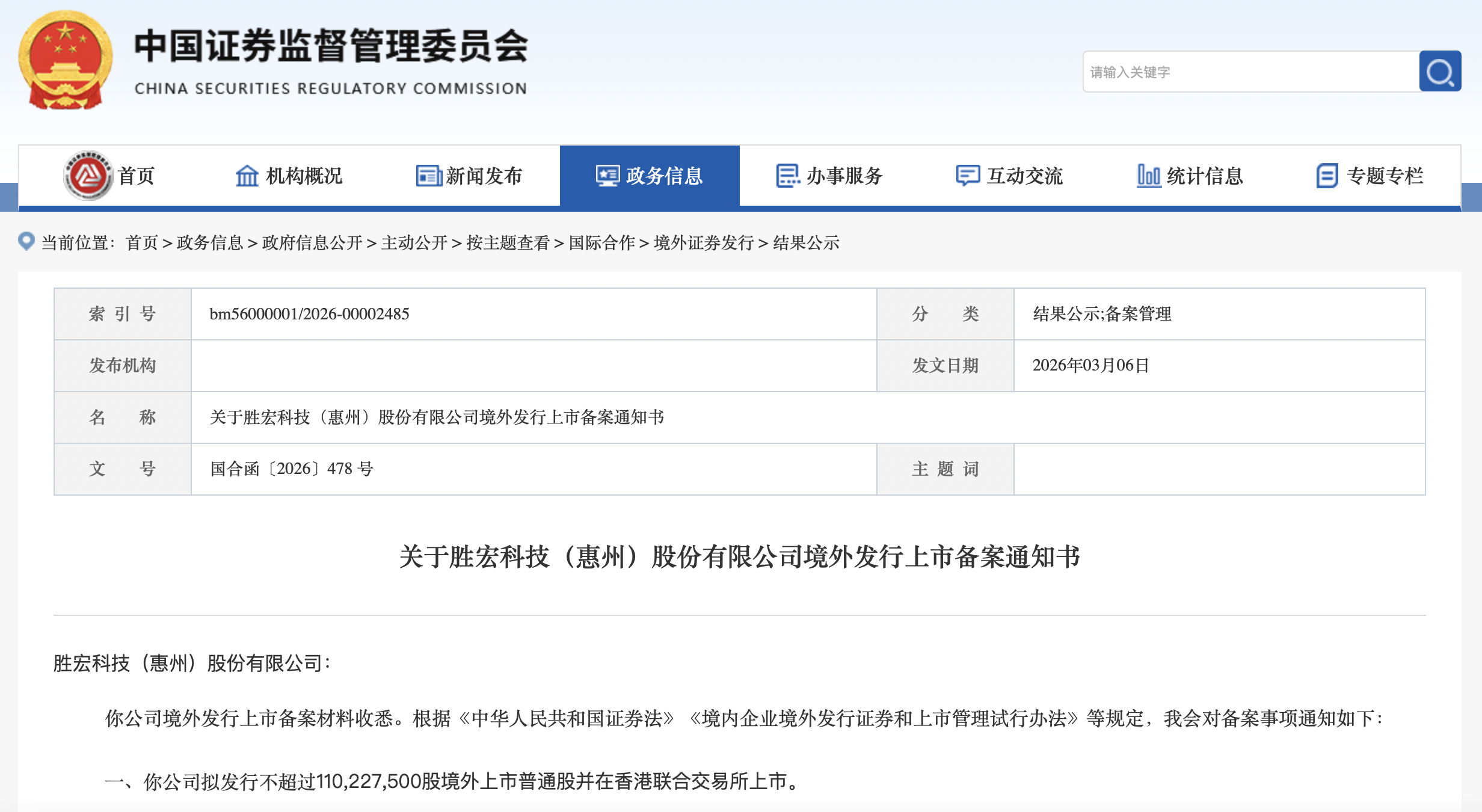Image resolution: width=1482 pixels, height=812 pixels.
Task: Open the 办事服务 navigation tab
Action: pyautogui.click(x=844, y=176)
